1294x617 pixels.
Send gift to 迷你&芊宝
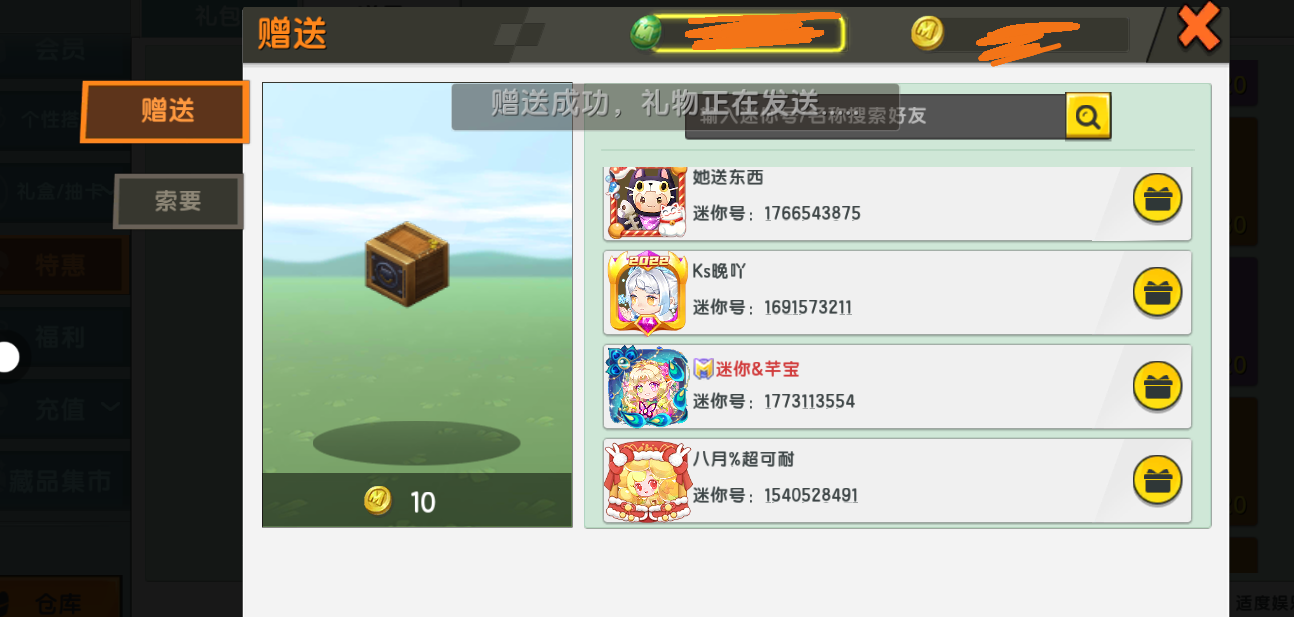pos(1157,387)
